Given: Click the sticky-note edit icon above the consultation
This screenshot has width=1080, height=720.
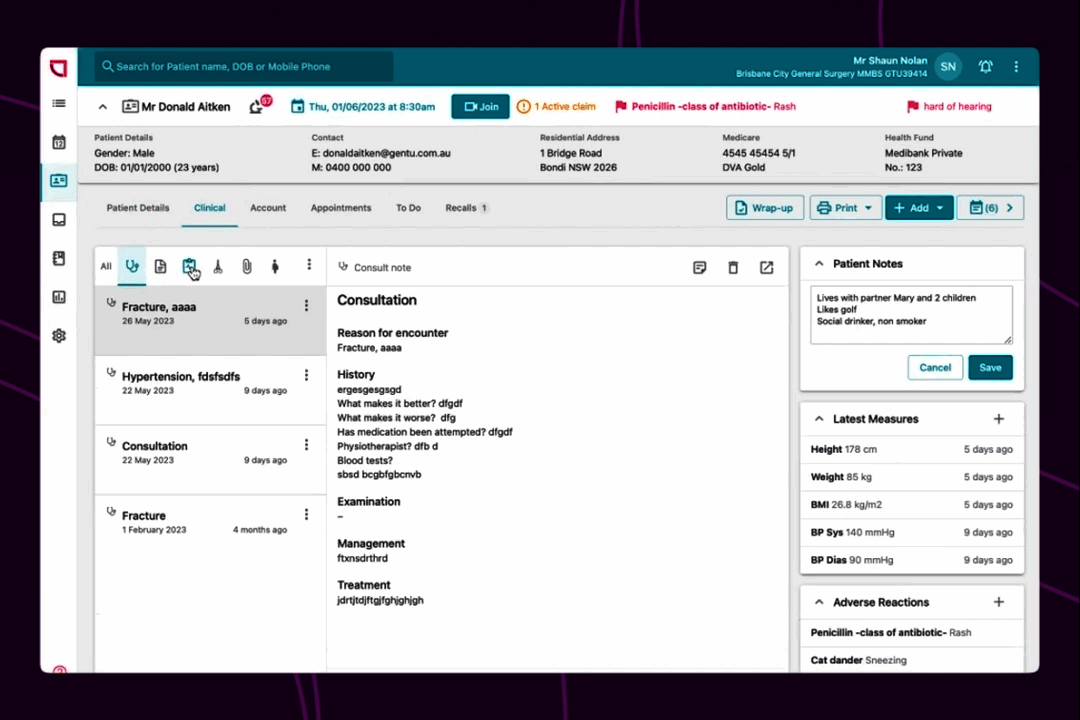Looking at the screenshot, I should [x=699, y=267].
